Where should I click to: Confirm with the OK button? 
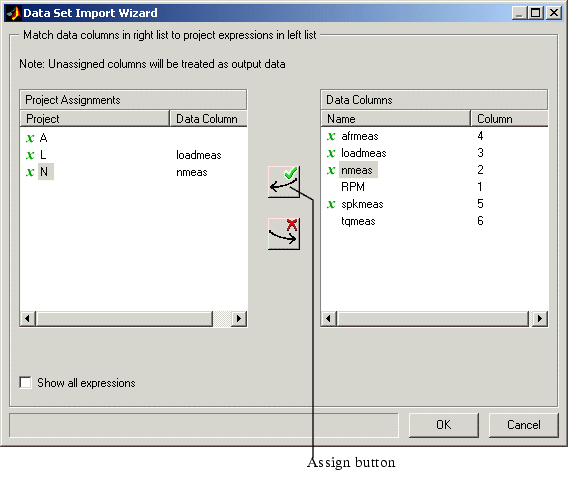click(x=444, y=425)
